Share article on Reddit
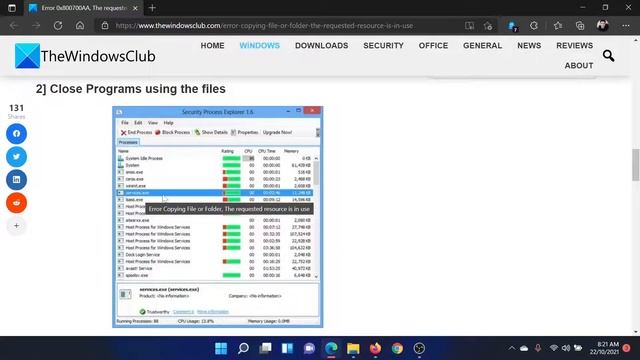The width and height of the screenshot is (640, 360). point(16,203)
